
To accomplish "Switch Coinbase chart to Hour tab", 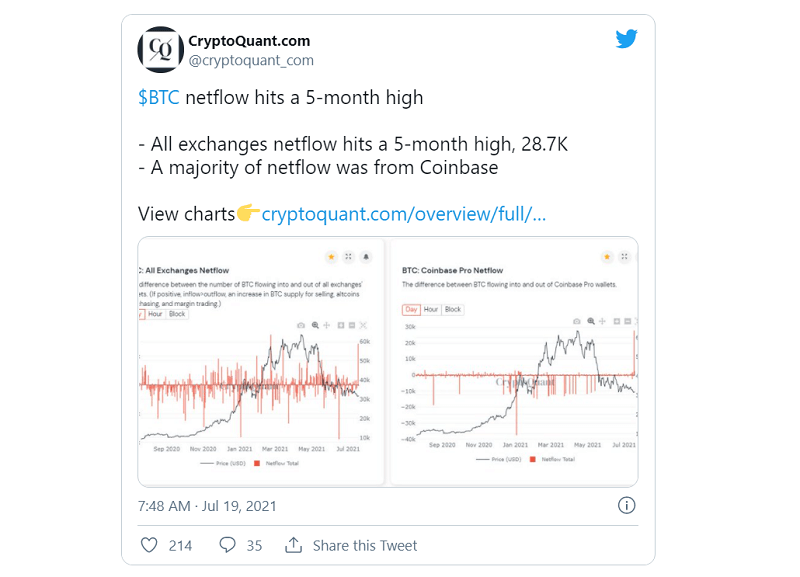I will [431, 309].
